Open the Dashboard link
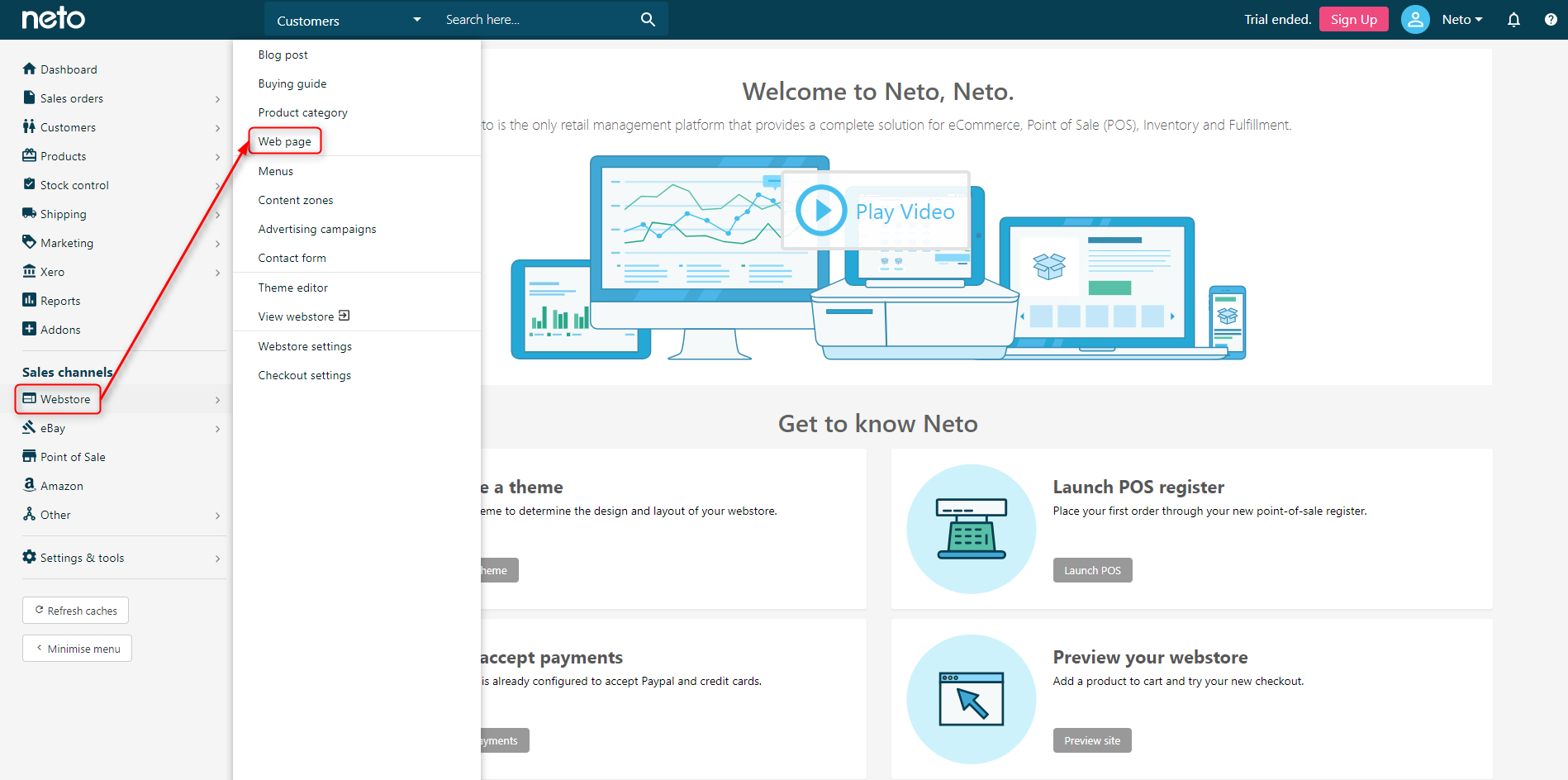 tap(69, 69)
